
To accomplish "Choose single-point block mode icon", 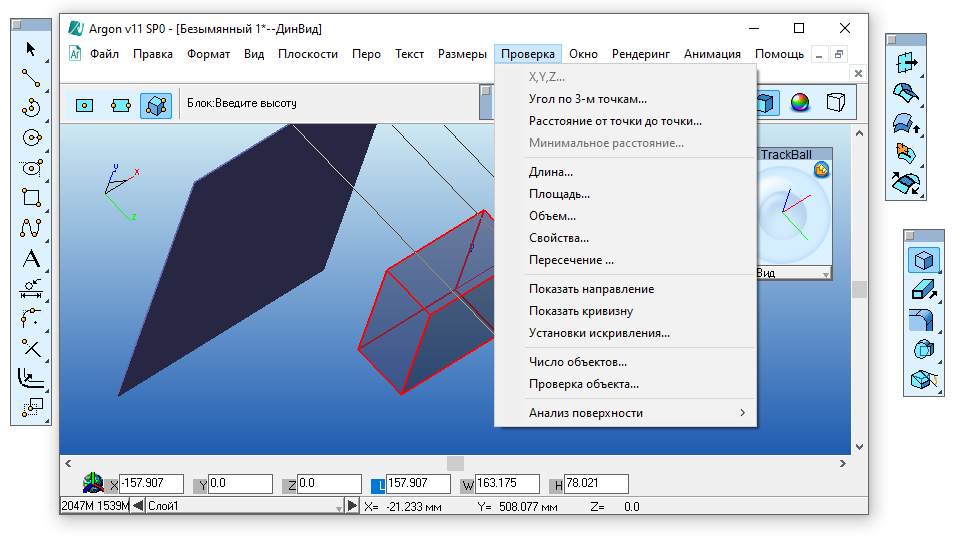I will point(84,105).
